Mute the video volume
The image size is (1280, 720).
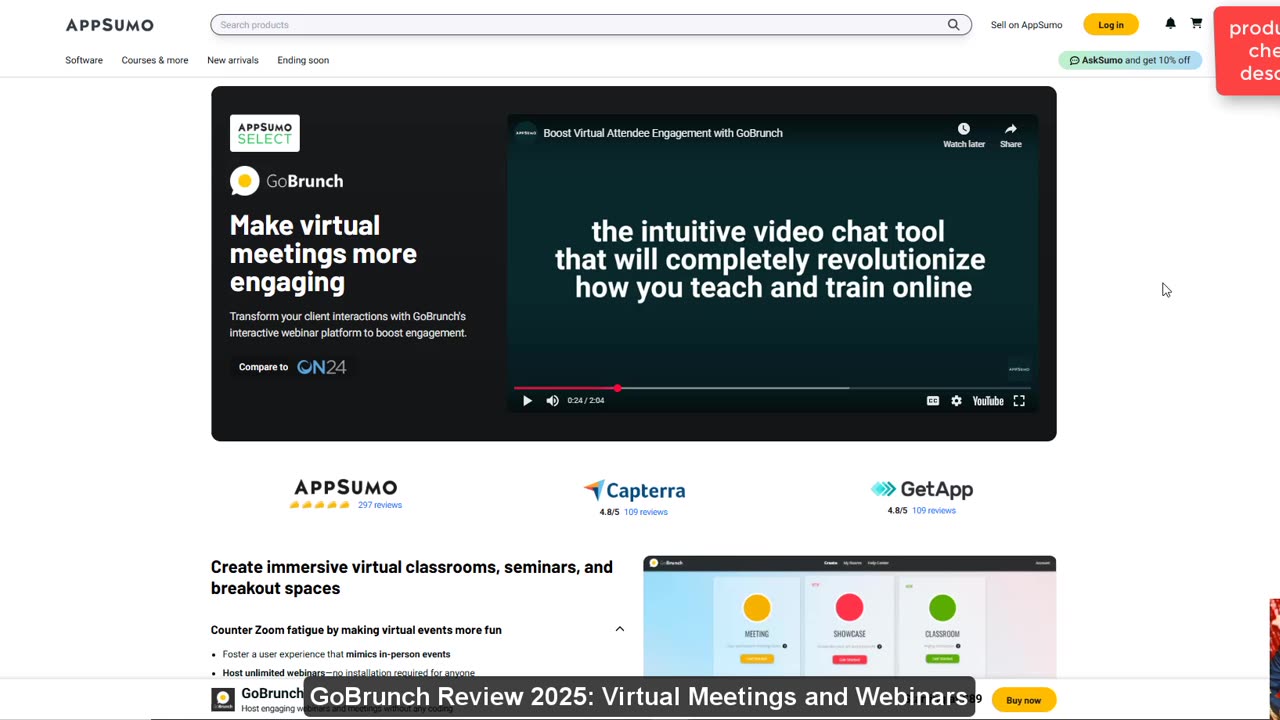coord(552,401)
